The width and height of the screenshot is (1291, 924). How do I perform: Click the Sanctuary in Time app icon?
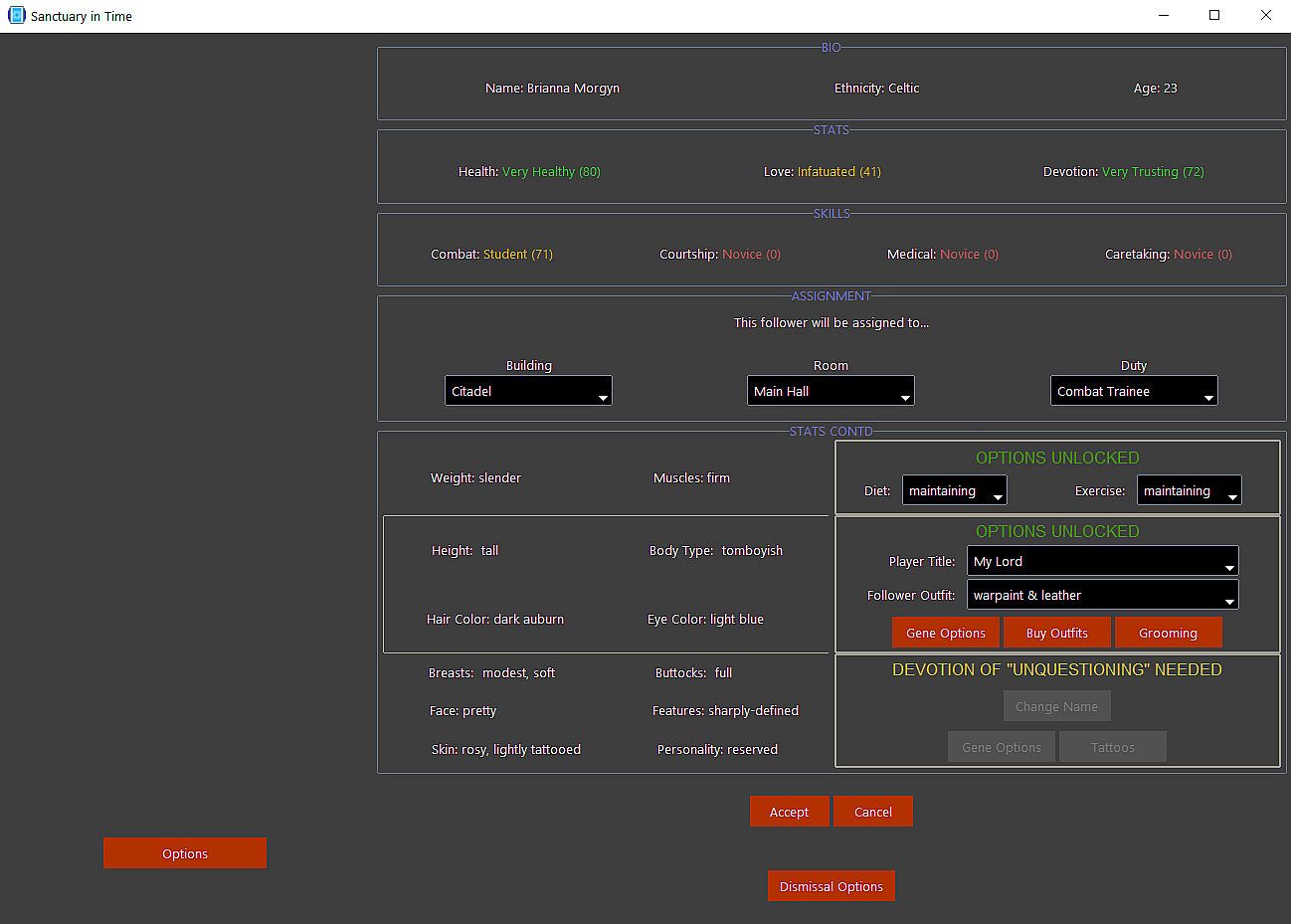16,16
